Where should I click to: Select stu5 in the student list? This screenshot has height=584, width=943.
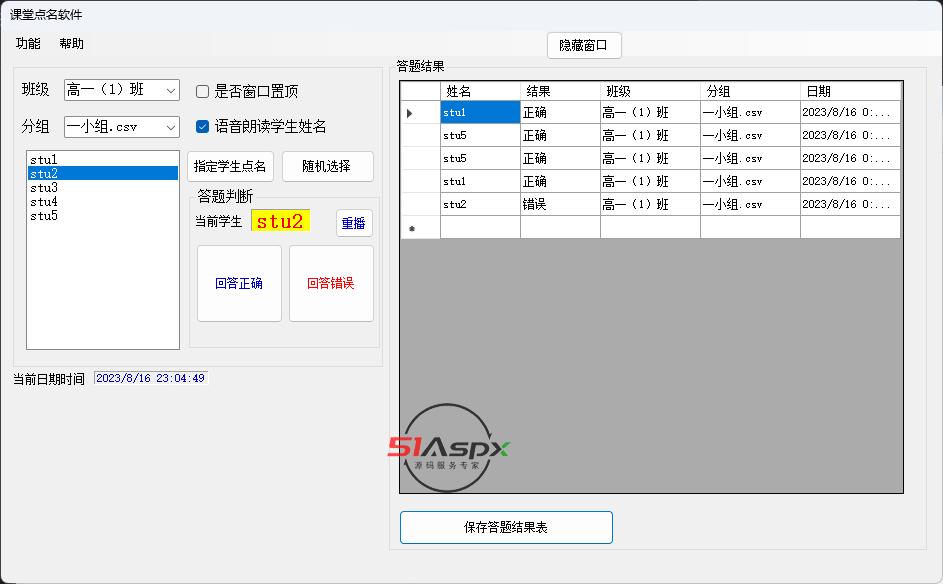[x=103, y=215]
